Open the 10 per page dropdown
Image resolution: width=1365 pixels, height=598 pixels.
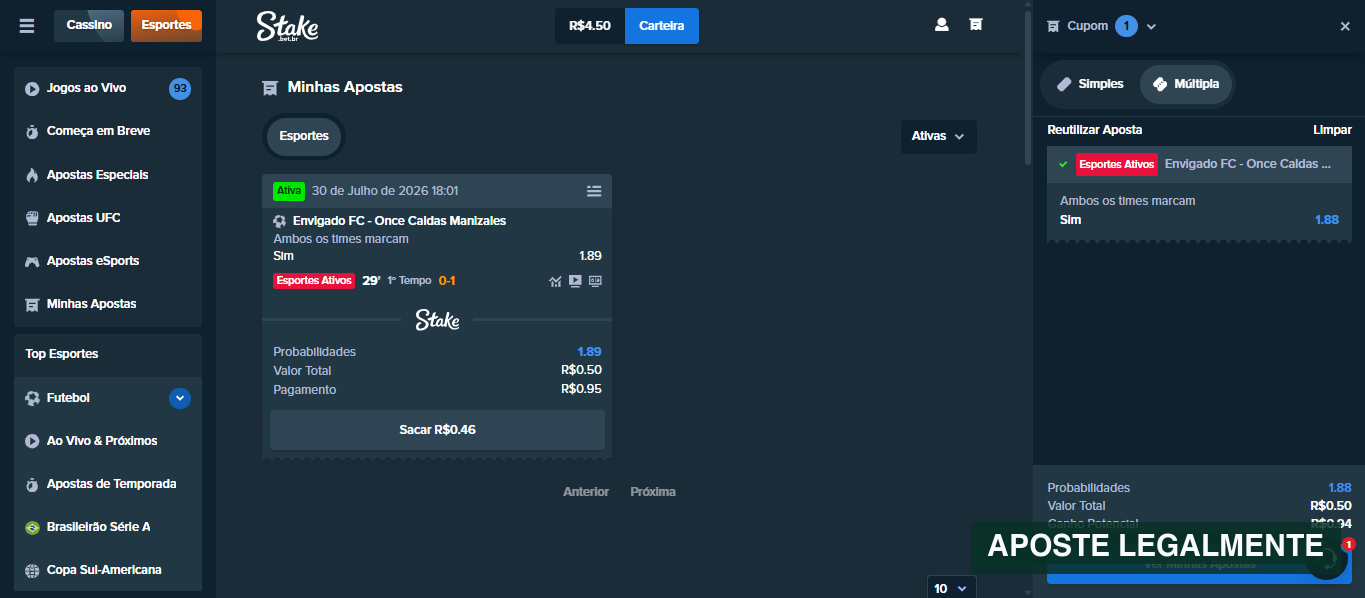951,588
